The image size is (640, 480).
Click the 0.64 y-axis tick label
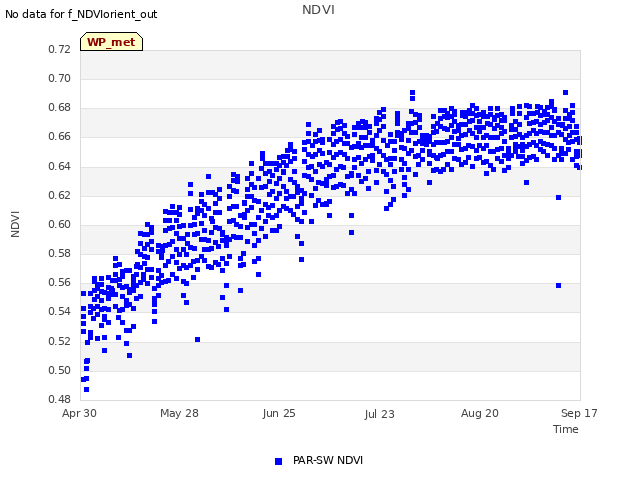pyautogui.click(x=60, y=166)
